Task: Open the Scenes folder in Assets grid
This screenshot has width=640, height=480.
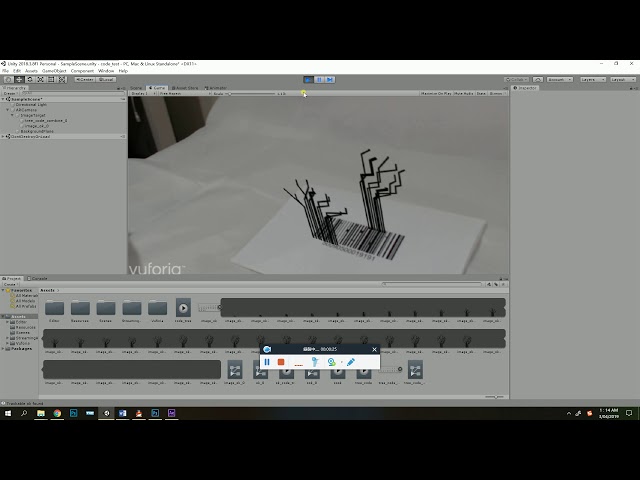Action: click(106, 308)
